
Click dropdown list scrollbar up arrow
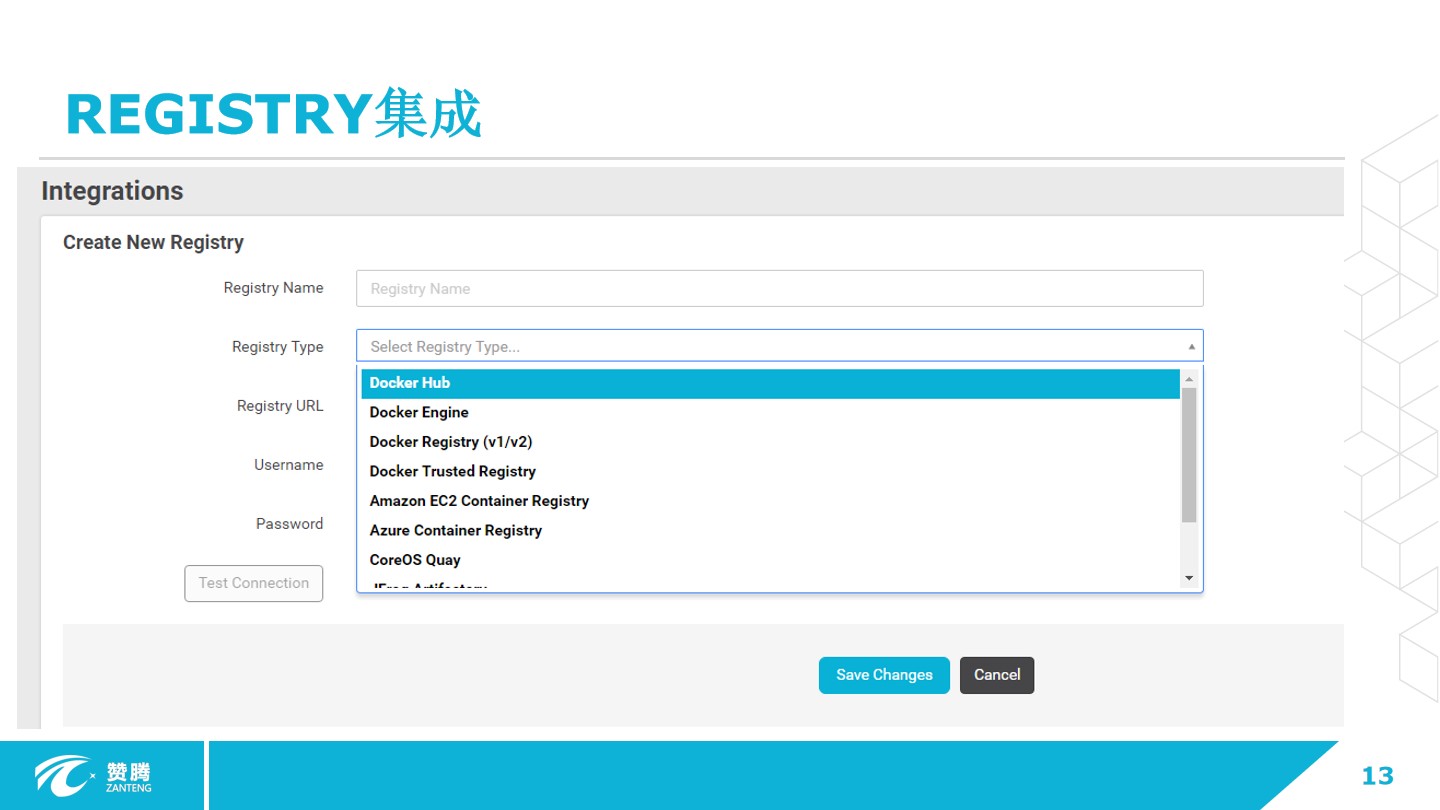tap(1189, 379)
